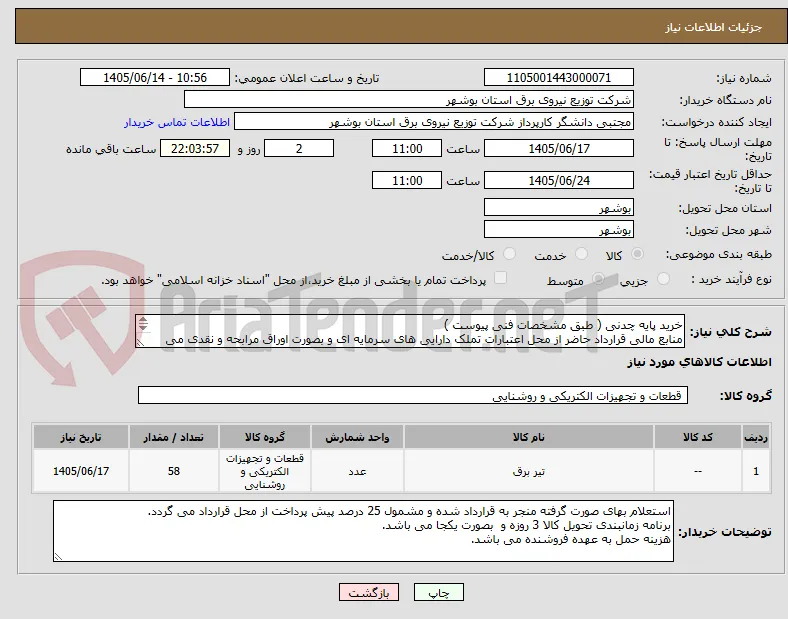Click the announcement date field 1405/06/14 - 10:56

(x=155, y=78)
